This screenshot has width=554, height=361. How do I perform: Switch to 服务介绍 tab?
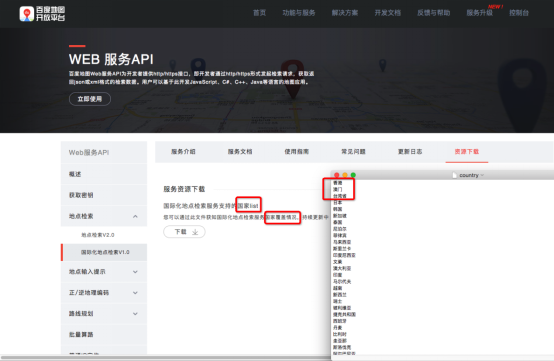coord(183,152)
